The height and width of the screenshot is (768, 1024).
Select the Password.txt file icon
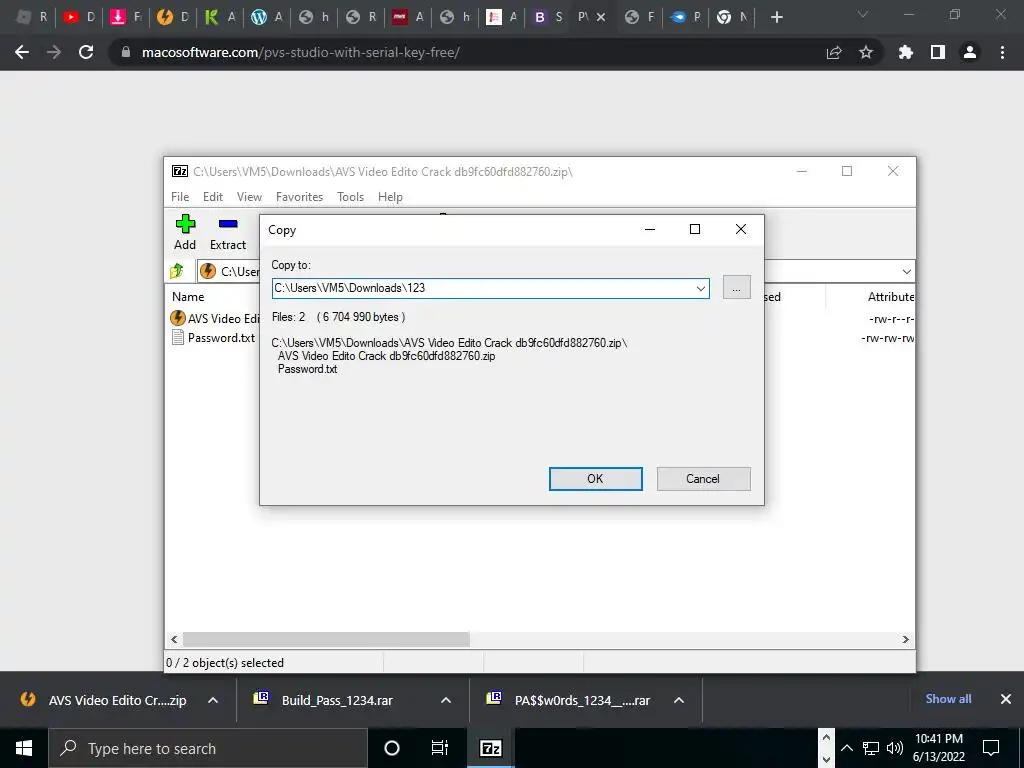point(178,337)
